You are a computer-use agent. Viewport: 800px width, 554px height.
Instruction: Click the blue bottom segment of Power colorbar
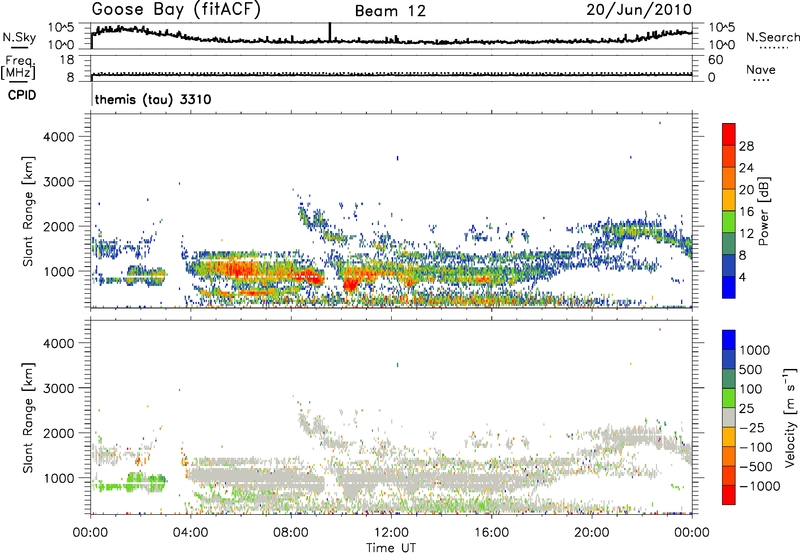coord(729,287)
